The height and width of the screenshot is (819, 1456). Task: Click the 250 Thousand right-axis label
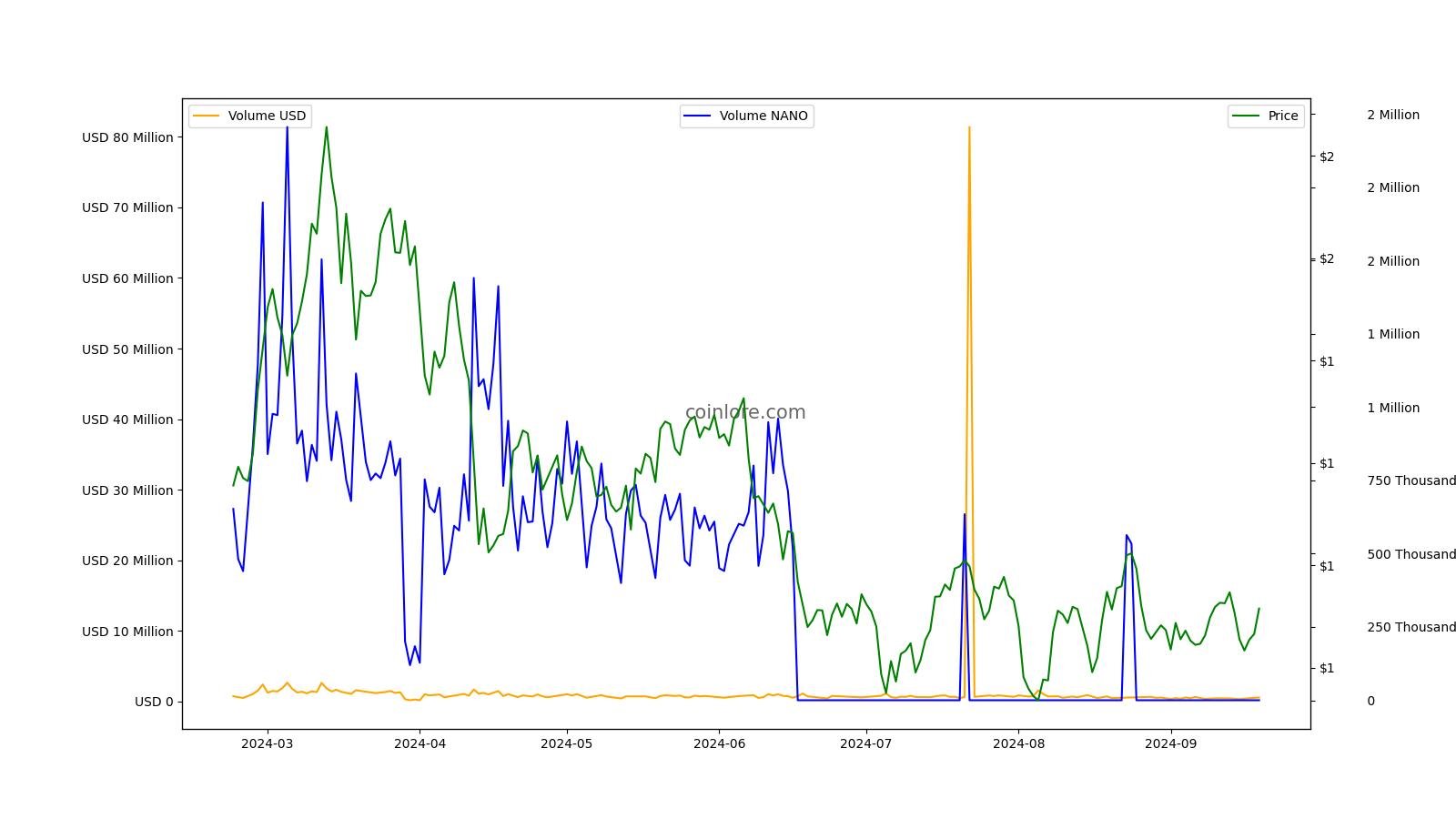click(x=1411, y=627)
